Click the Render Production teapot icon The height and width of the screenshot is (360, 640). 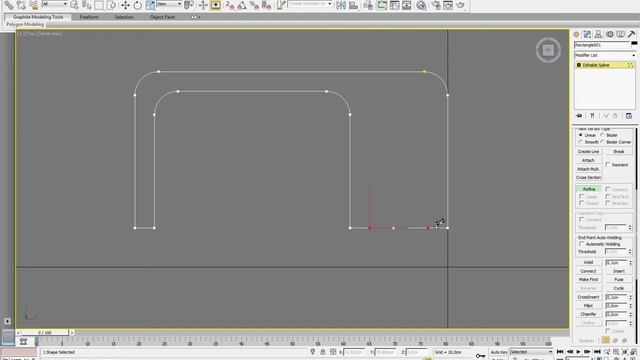tap(461, 5)
